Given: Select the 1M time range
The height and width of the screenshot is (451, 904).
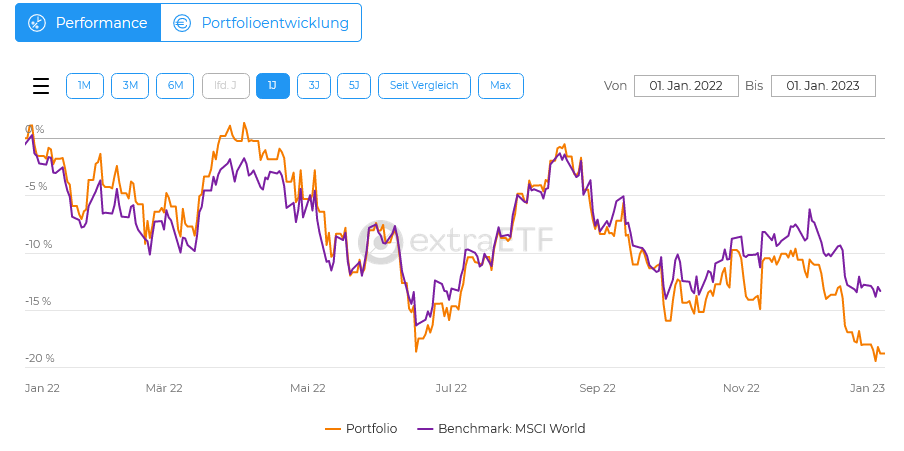Looking at the screenshot, I should coord(84,86).
